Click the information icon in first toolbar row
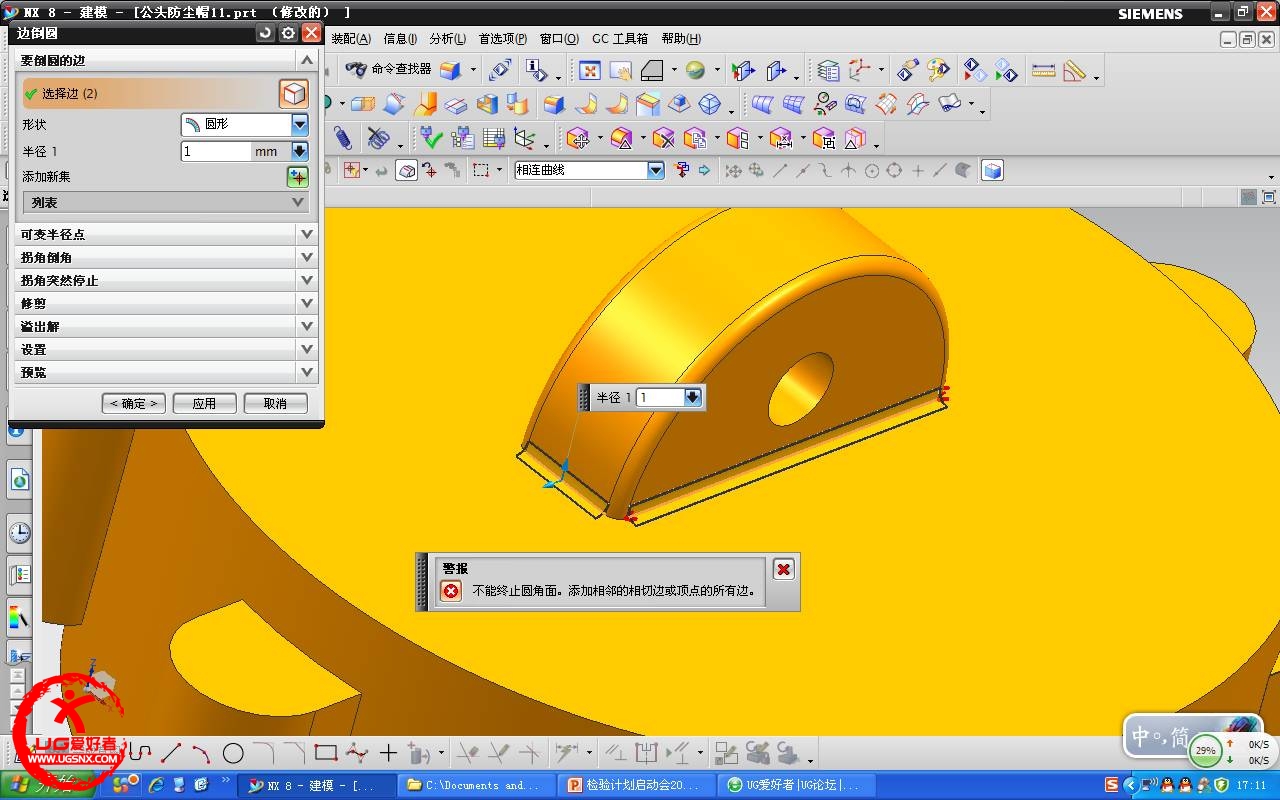 coord(536,70)
